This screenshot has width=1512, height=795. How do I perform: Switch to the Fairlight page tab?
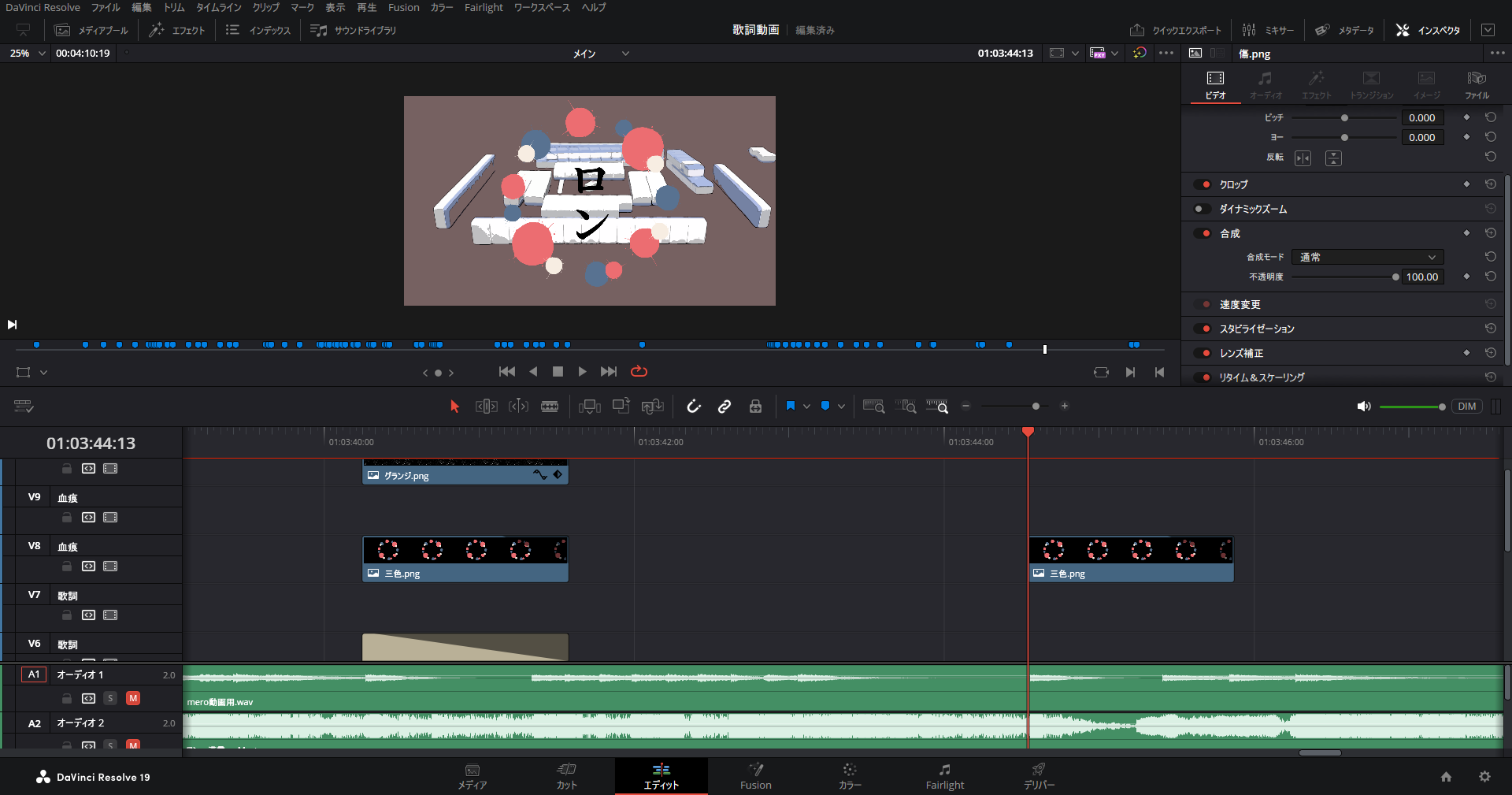pos(944,775)
